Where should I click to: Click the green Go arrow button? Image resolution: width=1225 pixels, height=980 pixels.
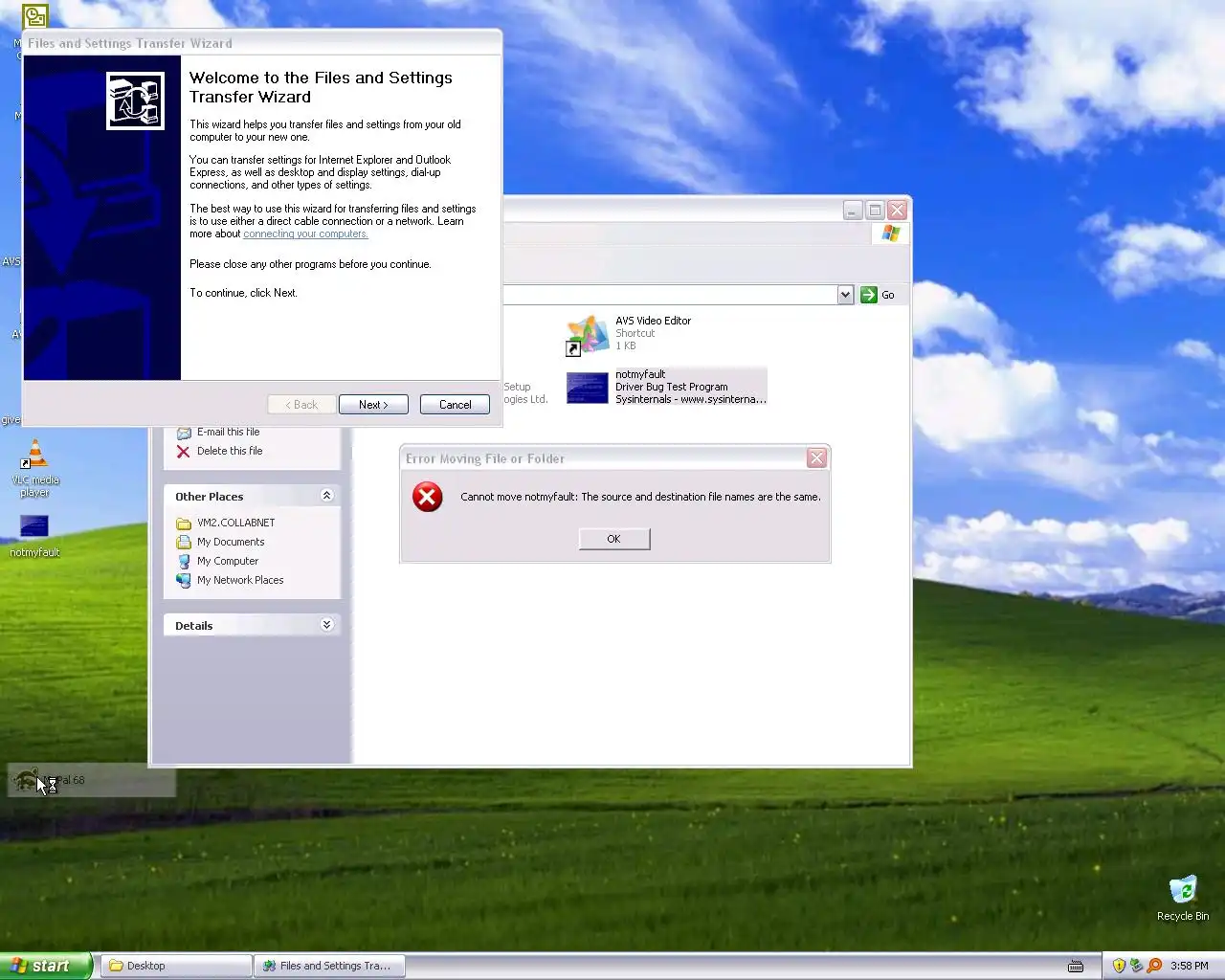(x=869, y=295)
